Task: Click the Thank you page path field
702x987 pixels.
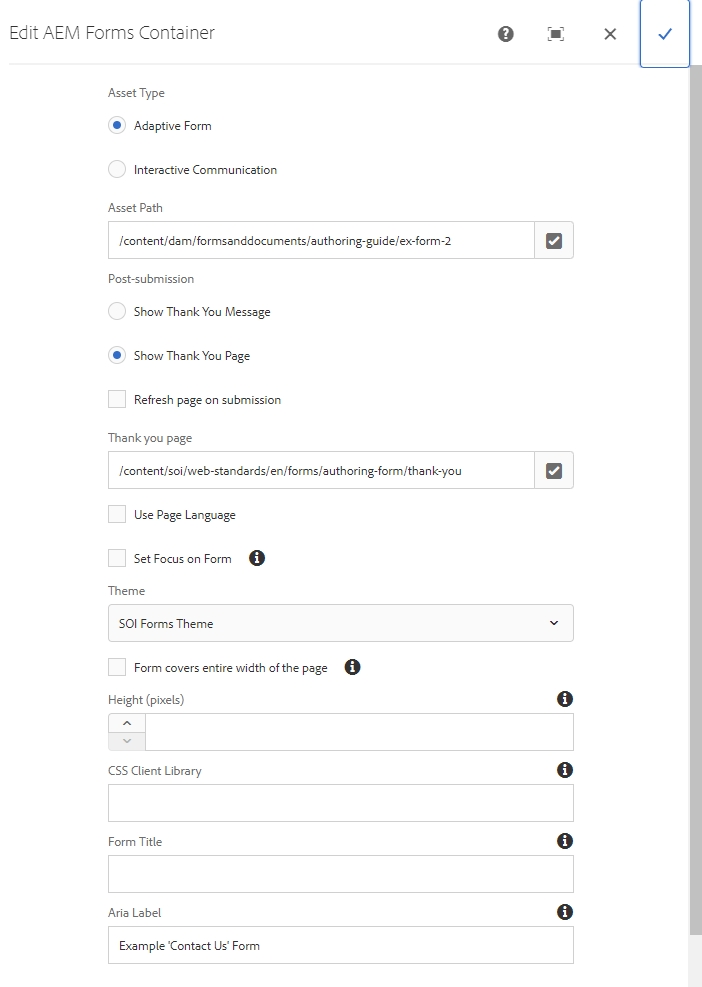Action: (321, 470)
